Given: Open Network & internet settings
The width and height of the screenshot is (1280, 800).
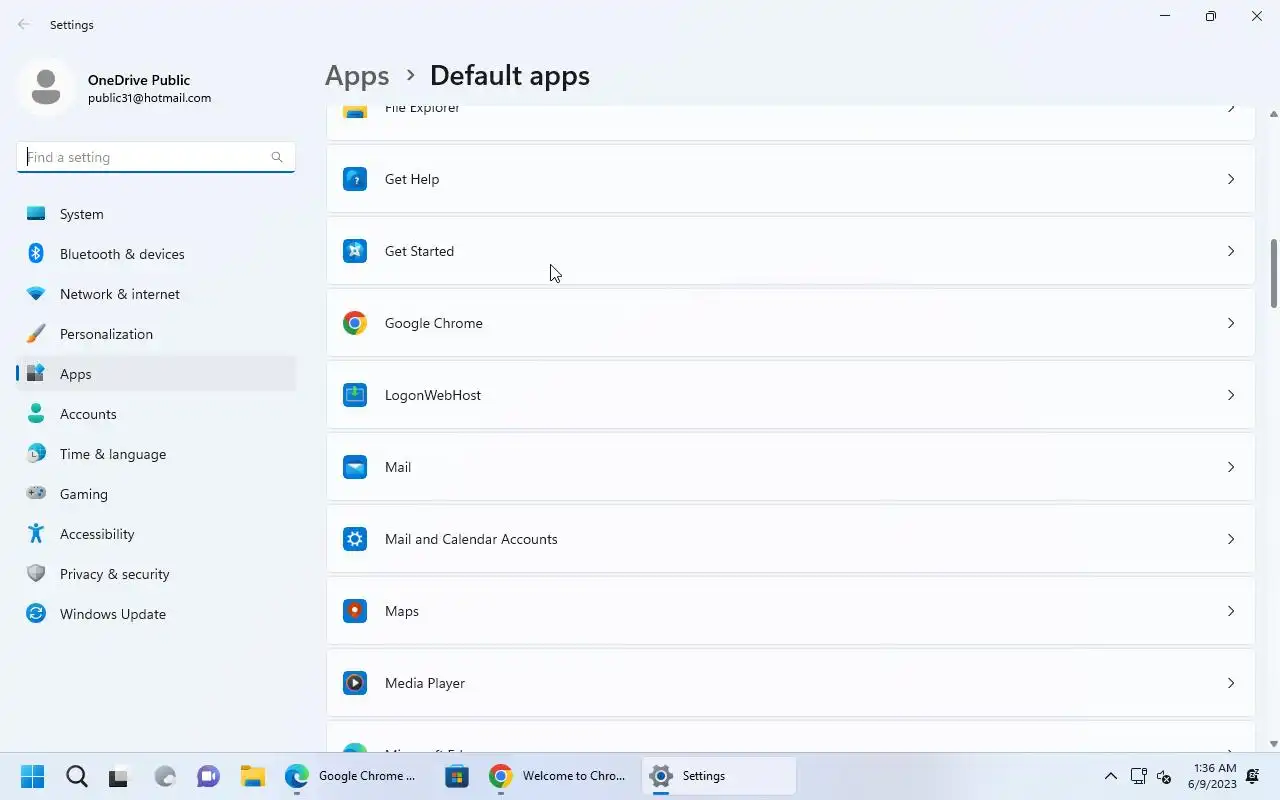Looking at the screenshot, I should point(156,294).
